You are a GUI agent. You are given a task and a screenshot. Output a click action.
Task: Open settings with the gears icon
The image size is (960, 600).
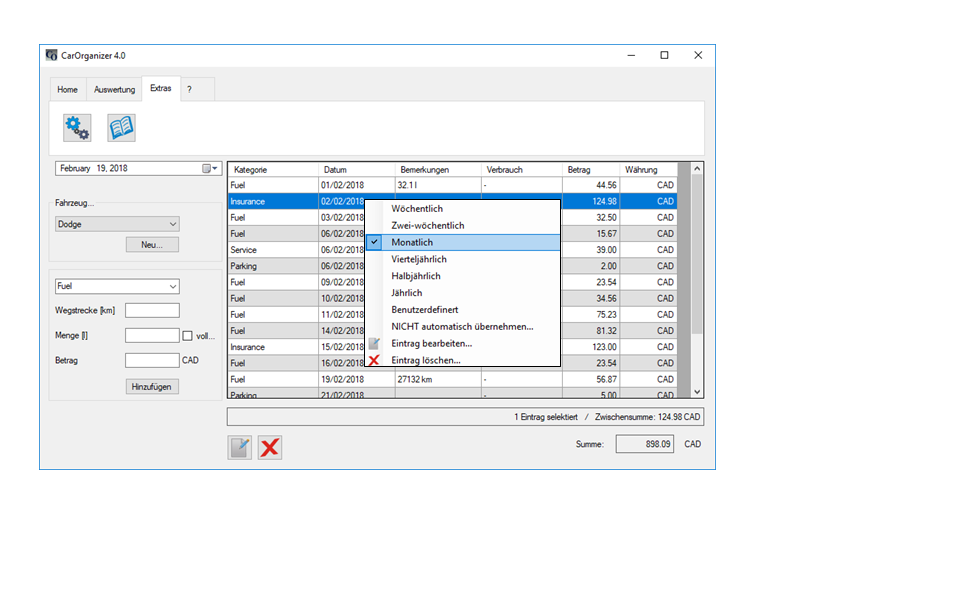pyautogui.click(x=77, y=127)
